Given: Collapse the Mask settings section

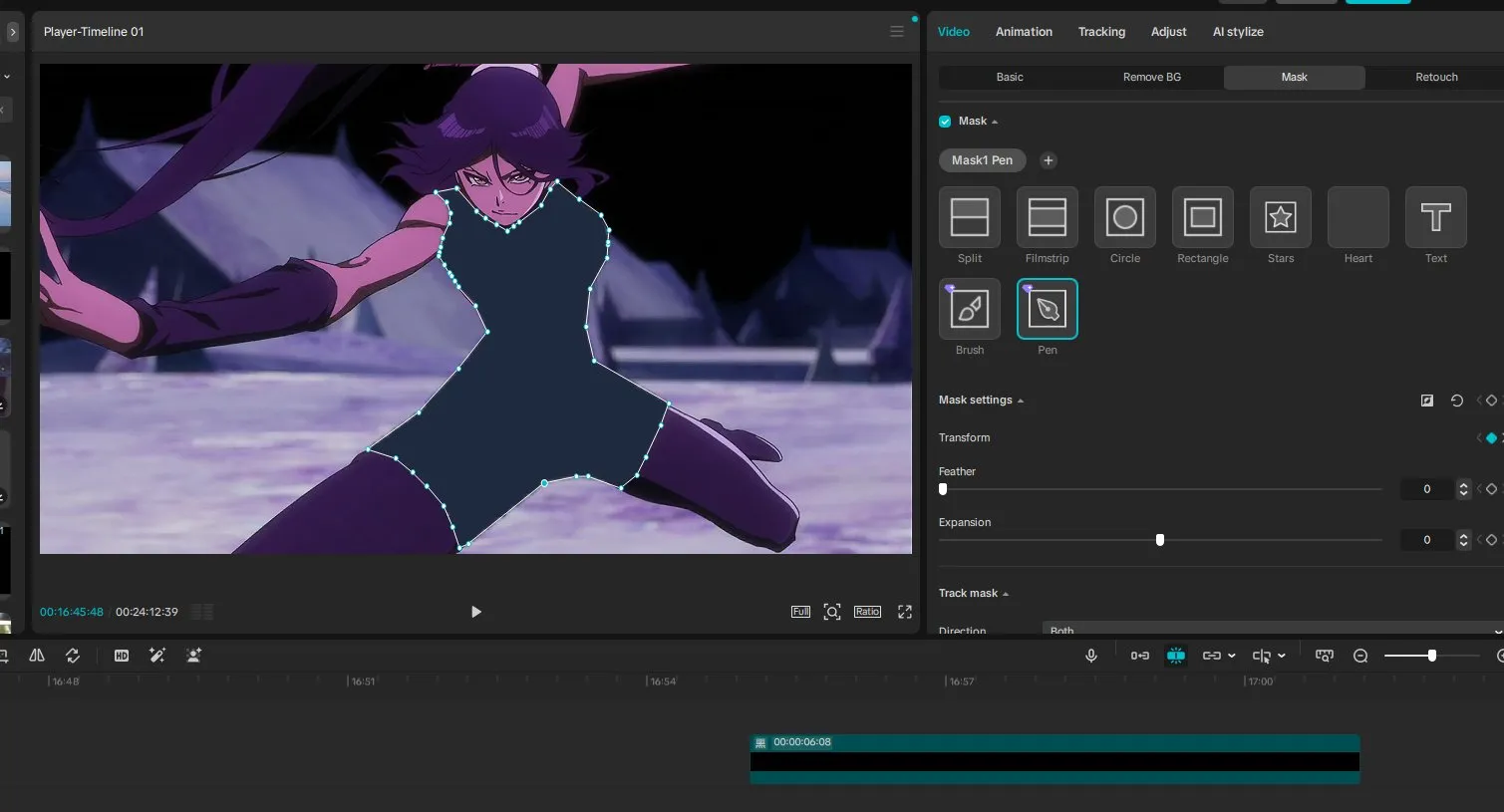Looking at the screenshot, I should [x=1021, y=402].
